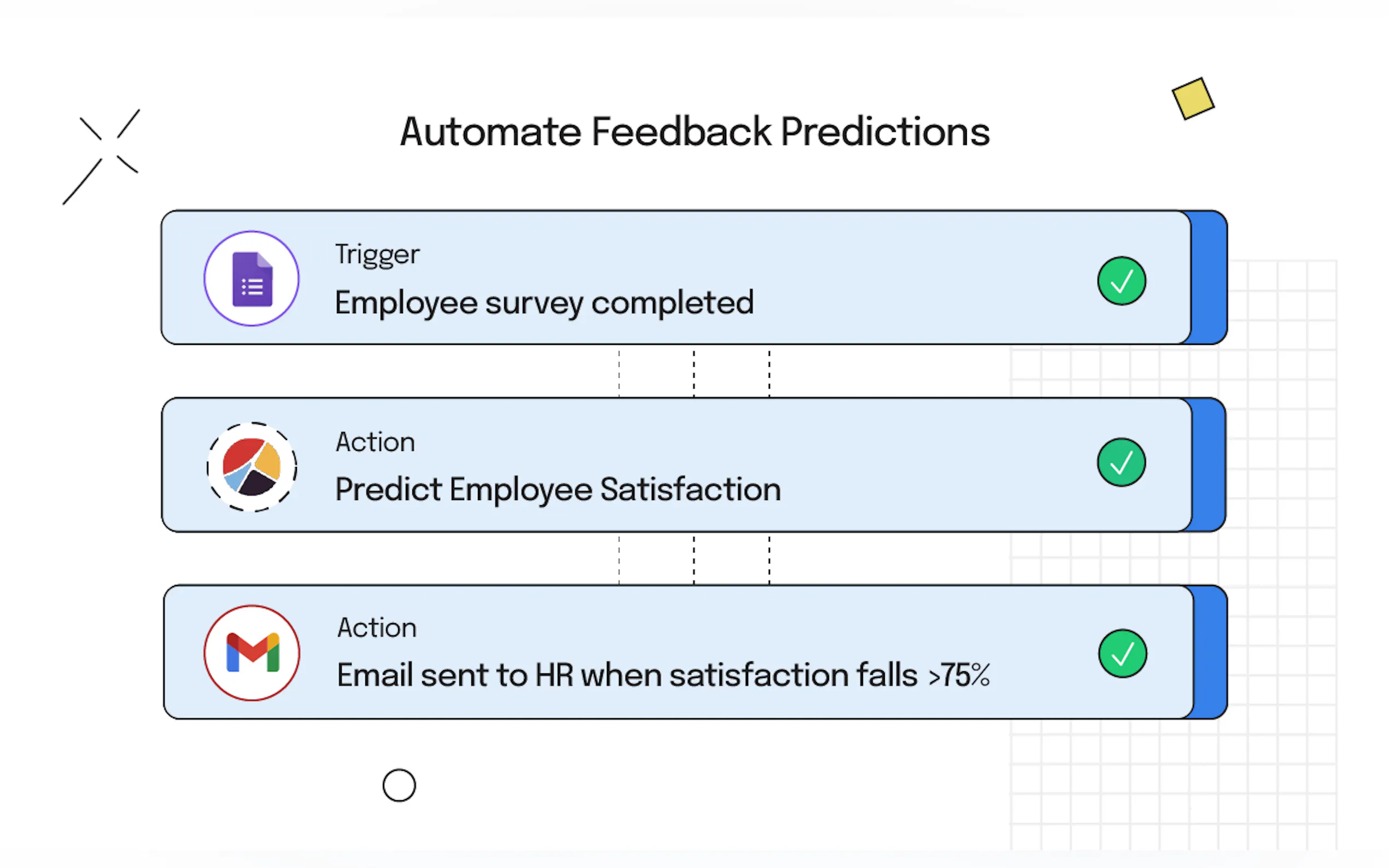Click the pie chart prediction icon
Screen dimensions: 1389x868
[252, 467]
